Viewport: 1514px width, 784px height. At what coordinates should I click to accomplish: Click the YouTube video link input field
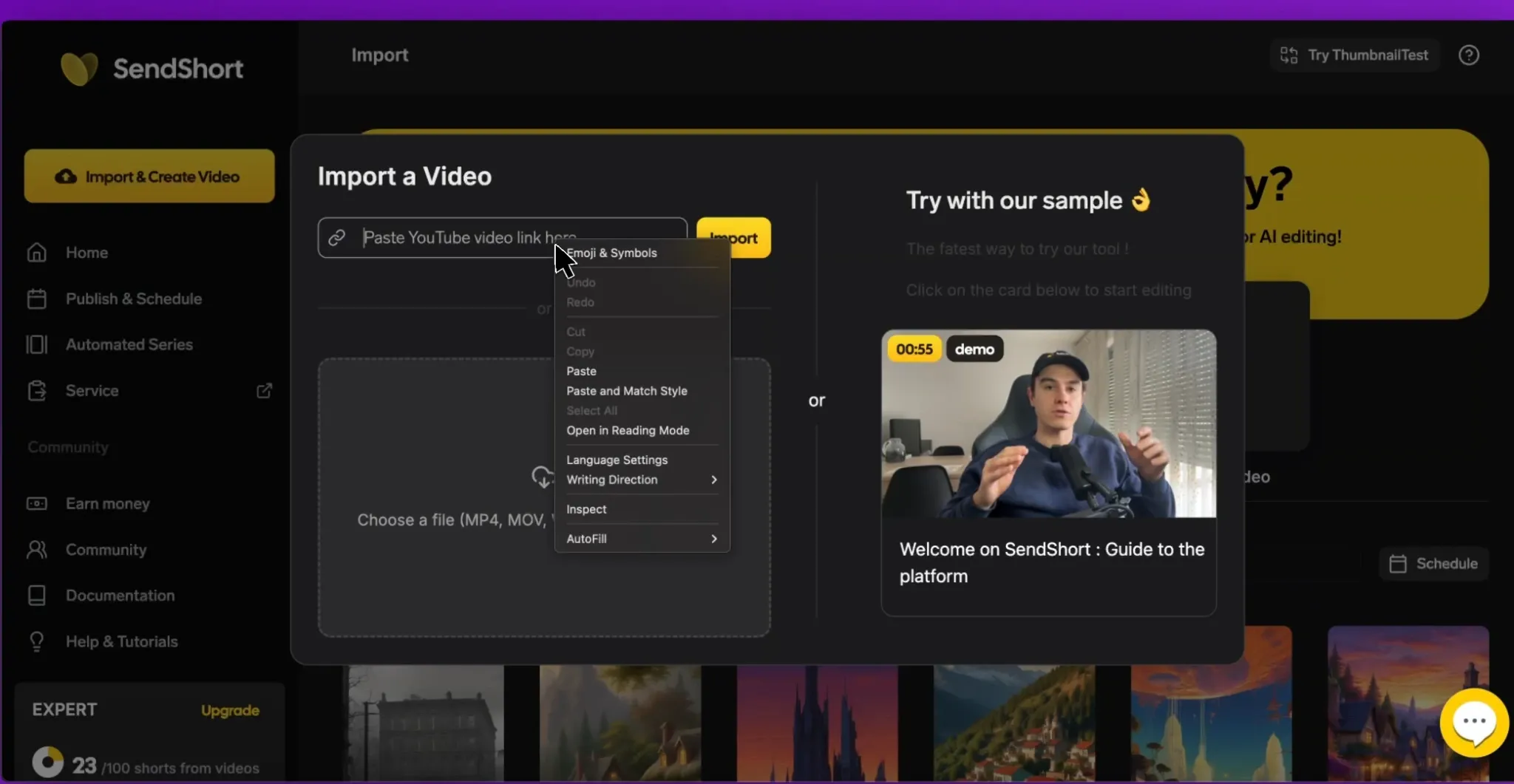[x=503, y=237]
